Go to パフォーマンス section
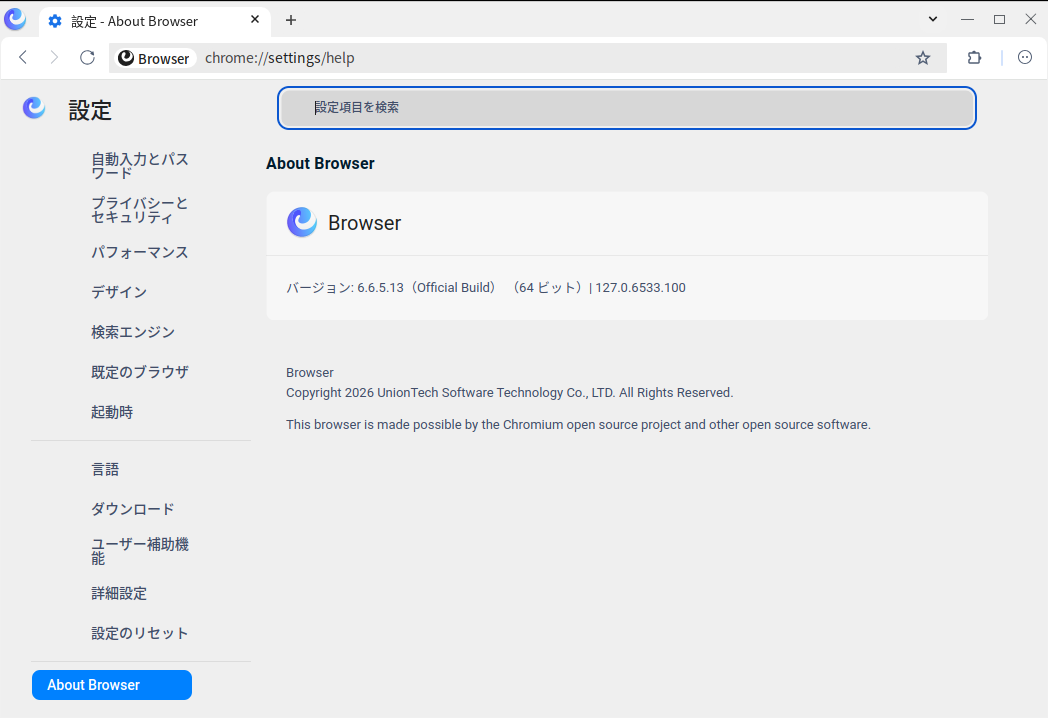Screen dimensions: 1048x718 [x=140, y=252]
